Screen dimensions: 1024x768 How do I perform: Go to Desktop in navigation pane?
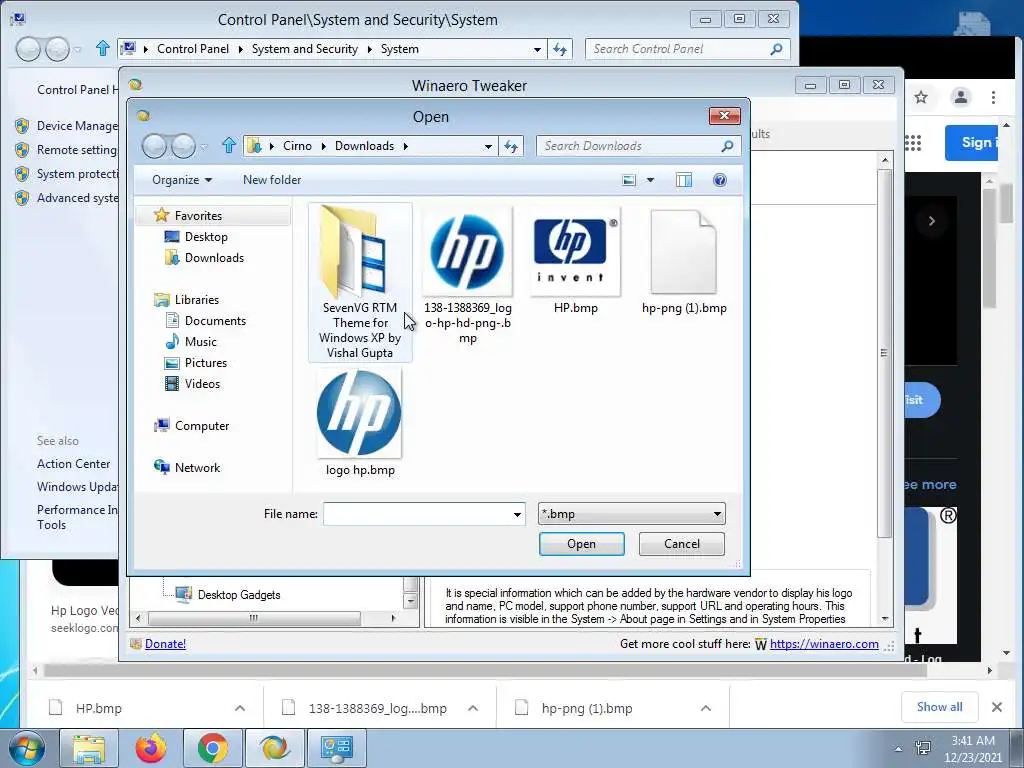[206, 237]
